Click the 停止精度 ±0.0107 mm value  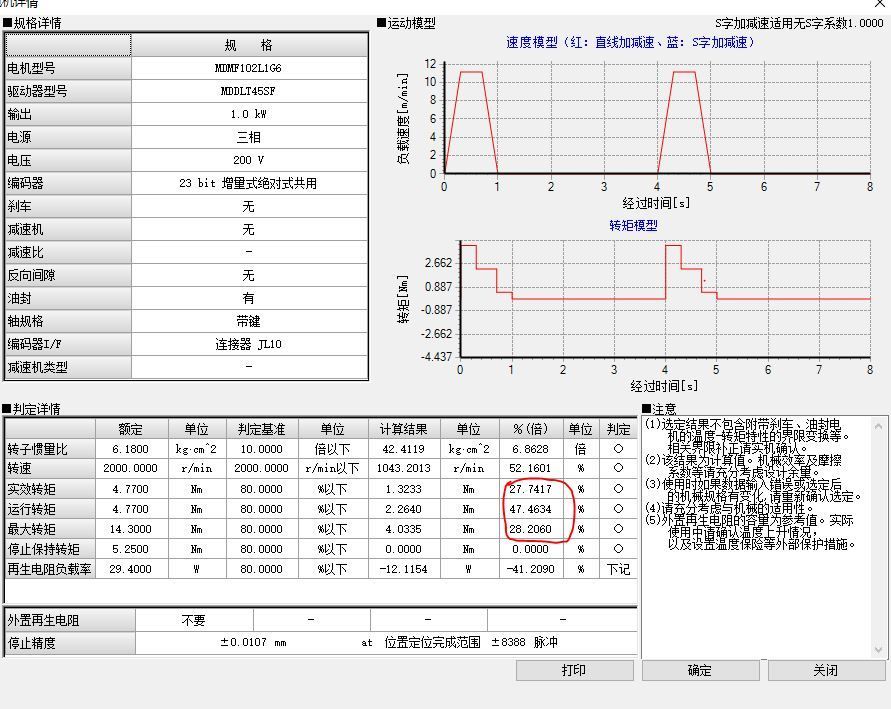253,643
